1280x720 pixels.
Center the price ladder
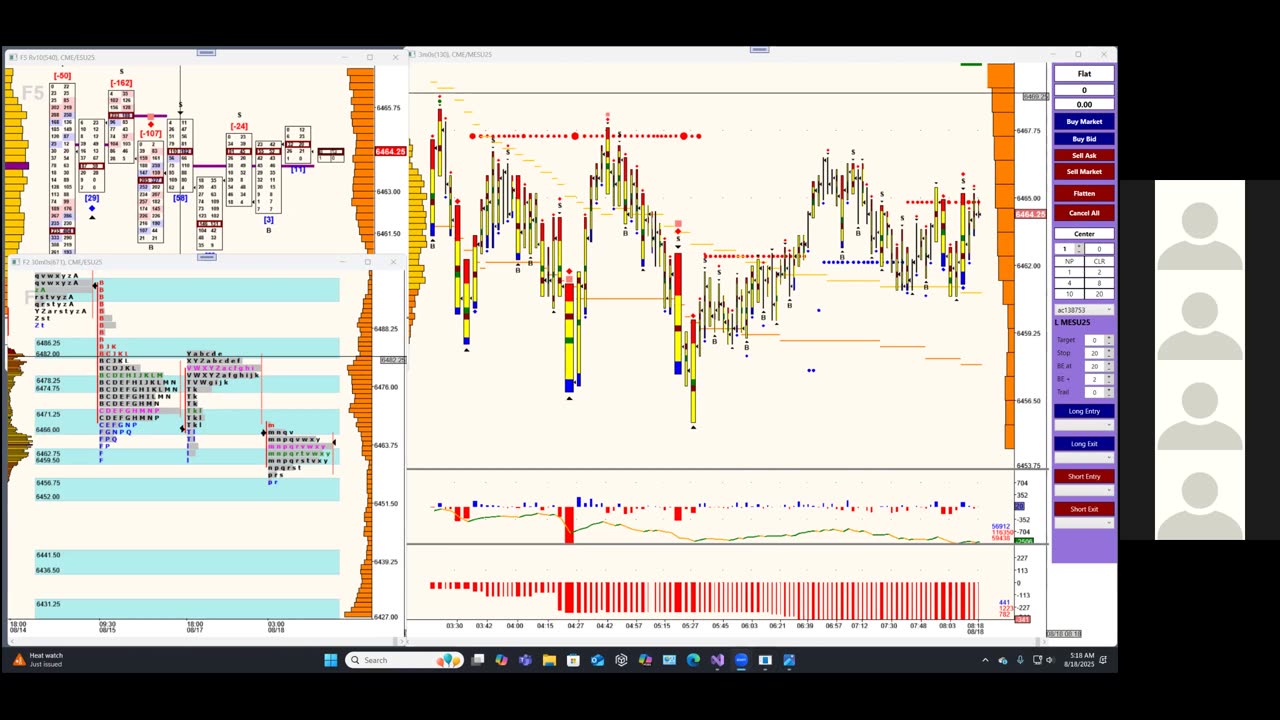coord(1084,234)
